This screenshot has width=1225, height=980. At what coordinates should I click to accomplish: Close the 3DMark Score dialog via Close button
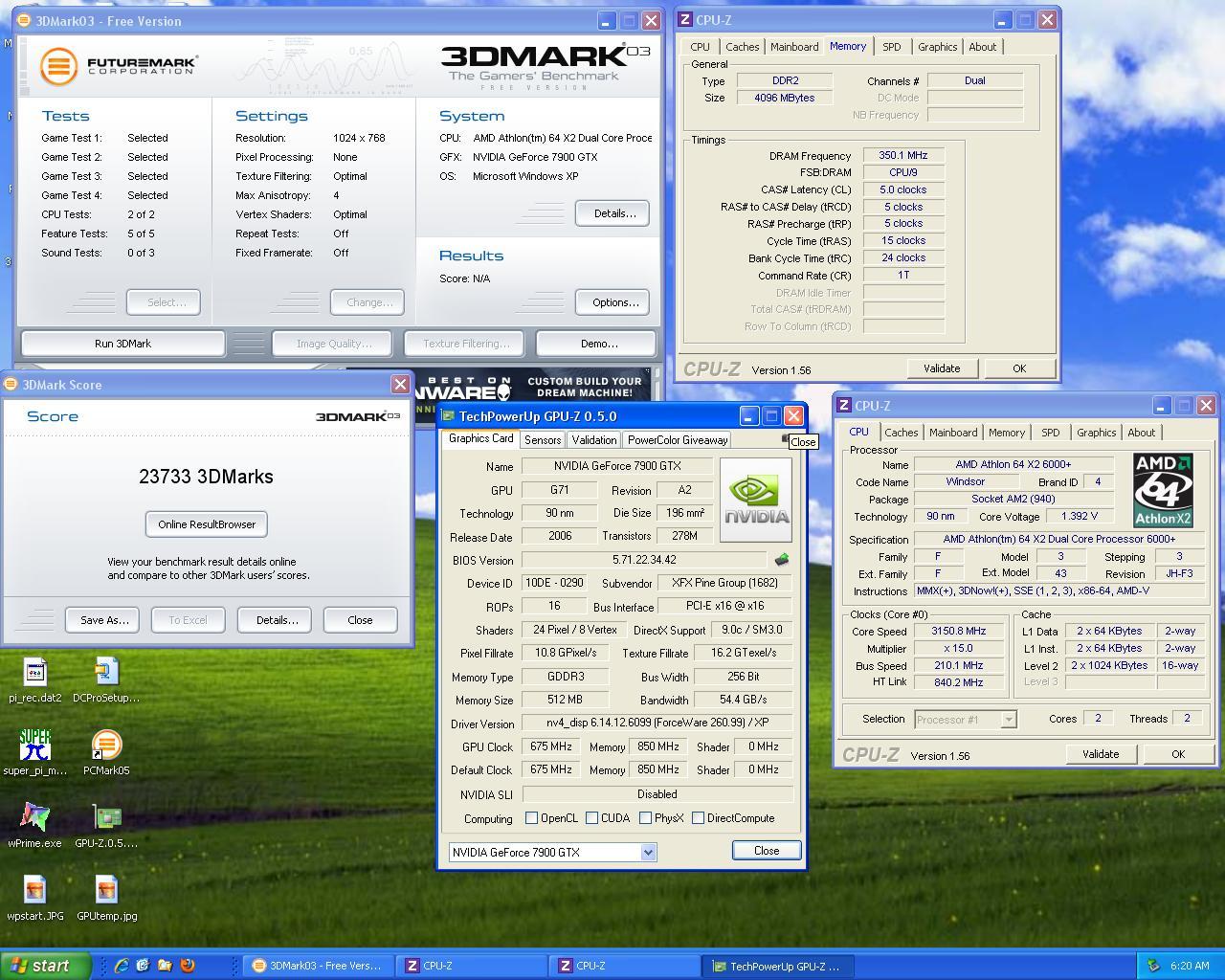(x=360, y=620)
